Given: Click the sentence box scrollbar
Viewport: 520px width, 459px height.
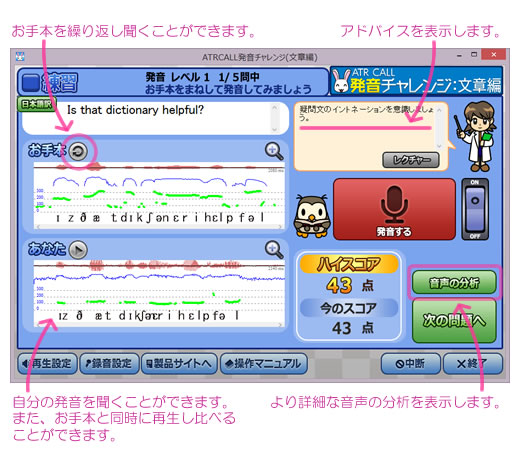Looking at the screenshot, I should pyautogui.click(x=274, y=118).
